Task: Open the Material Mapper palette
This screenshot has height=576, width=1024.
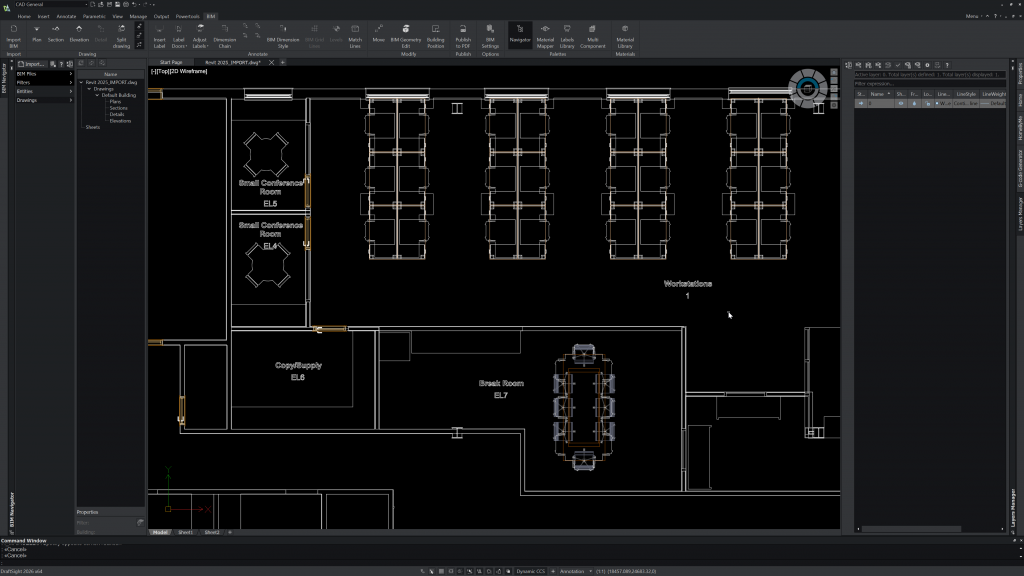Action: (545, 34)
